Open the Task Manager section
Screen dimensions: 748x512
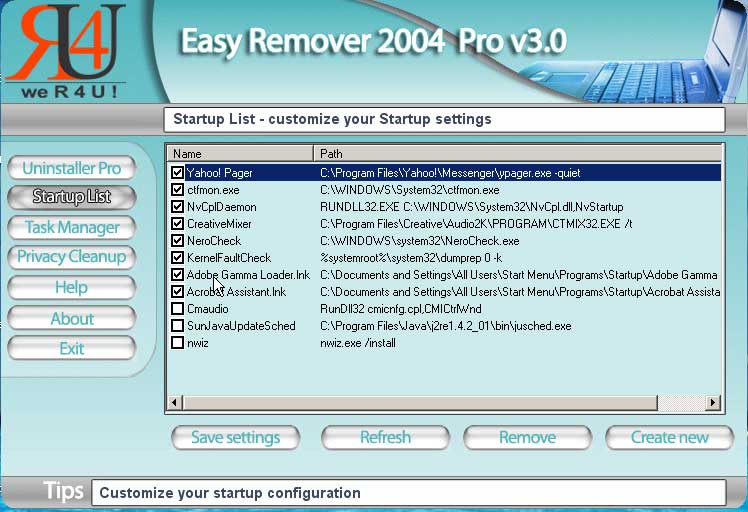click(x=72, y=227)
